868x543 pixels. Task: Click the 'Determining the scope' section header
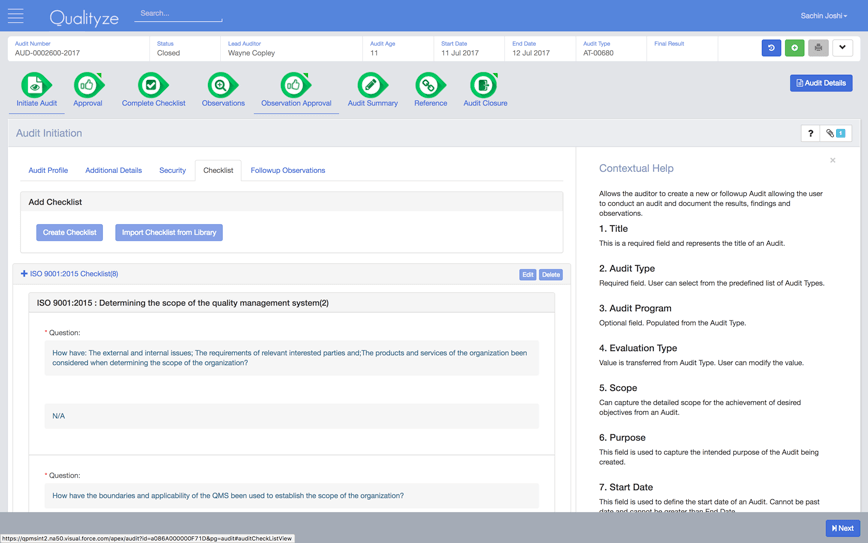292,303
